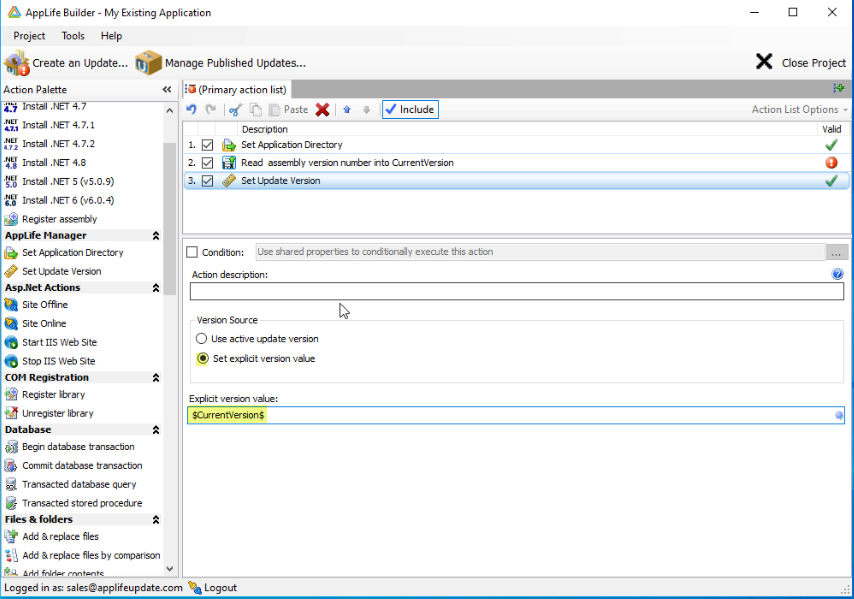Click the Install .NET 5 icon
This screenshot has height=599, width=854.
click(11, 181)
